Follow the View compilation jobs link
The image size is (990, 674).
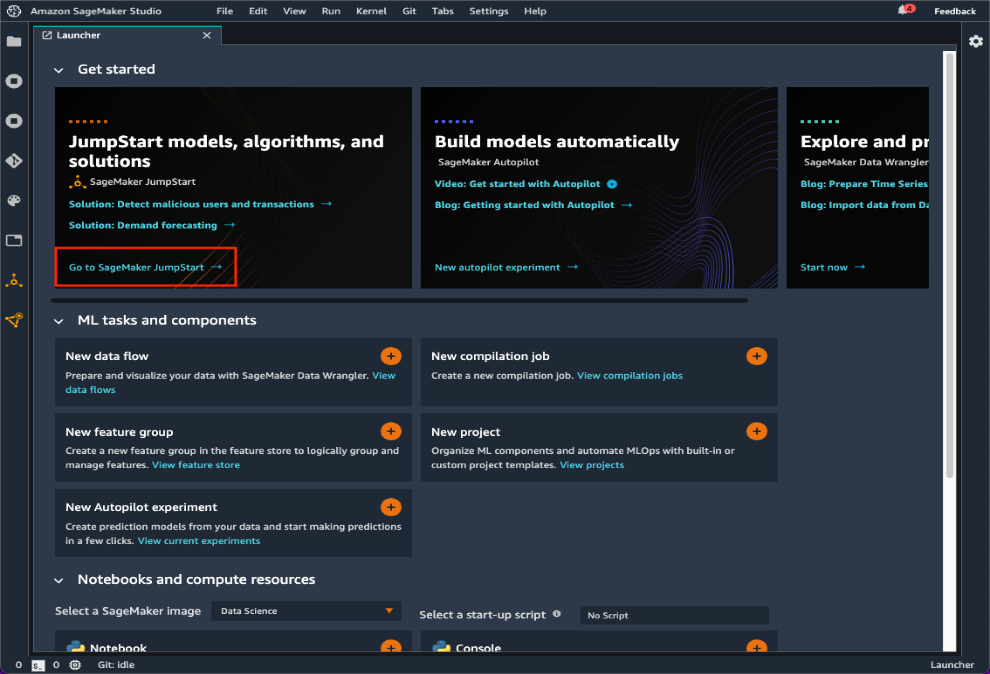click(x=629, y=375)
